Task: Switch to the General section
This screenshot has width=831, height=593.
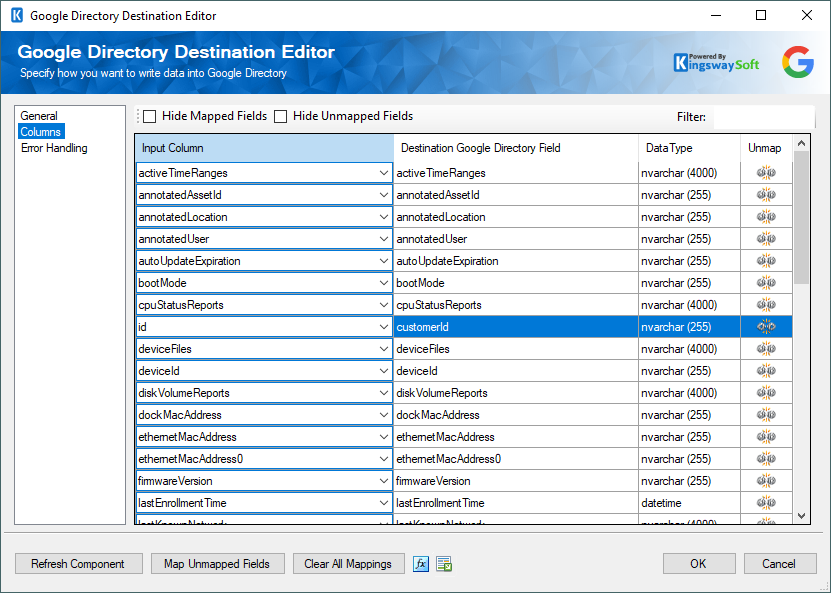Action: [40, 115]
